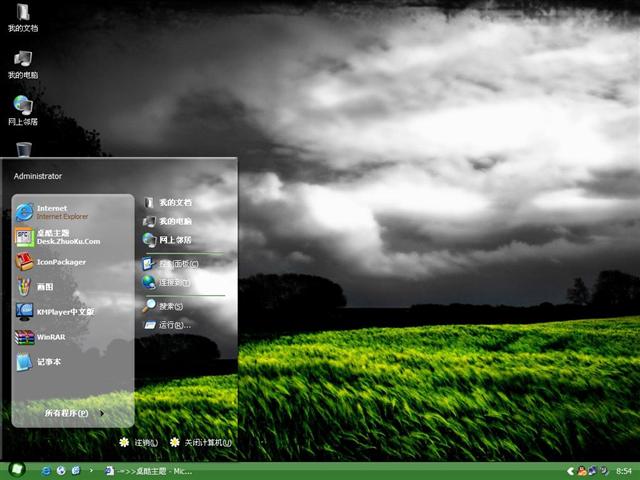Screen dimensions: 640x480
Task: Switch to 桌酷主题 - Mic... taskbar window
Action: tap(149, 471)
